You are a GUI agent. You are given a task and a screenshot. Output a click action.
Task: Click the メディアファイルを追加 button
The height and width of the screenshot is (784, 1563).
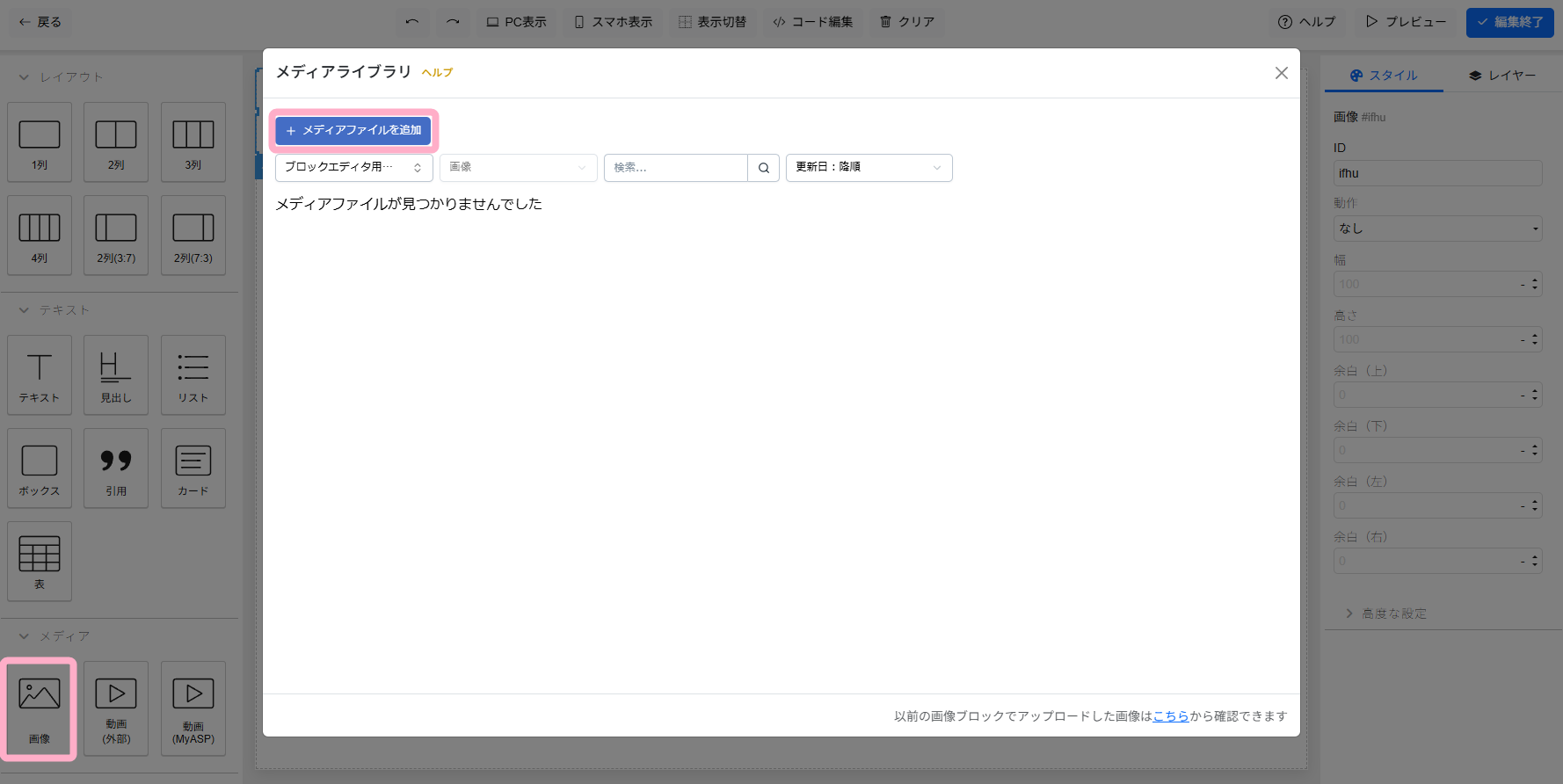353,130
